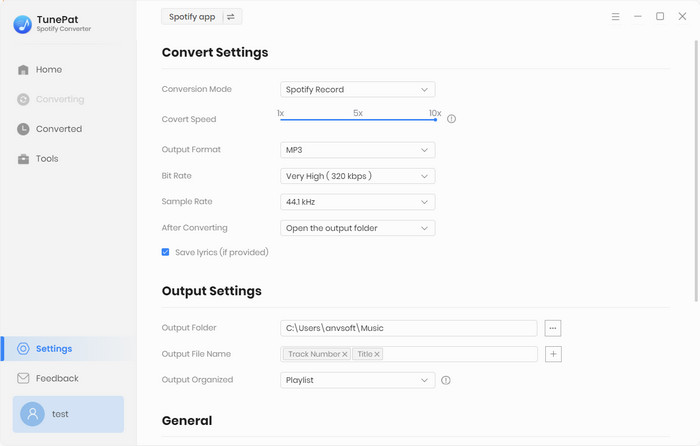
Task: Open the Sample Rate dropdown
Action: [x=358, y=202]
